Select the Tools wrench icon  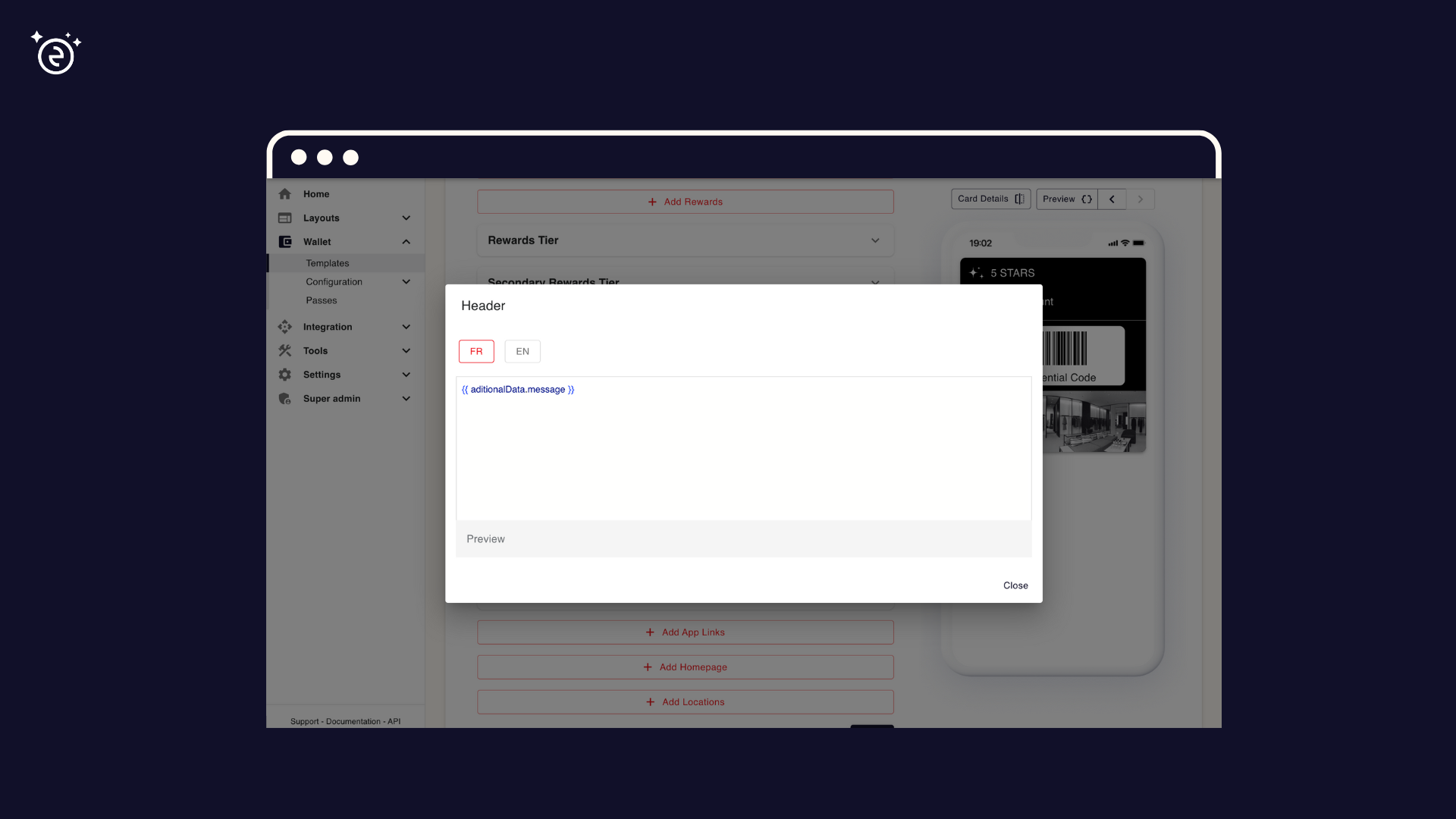tap(284, 350)
